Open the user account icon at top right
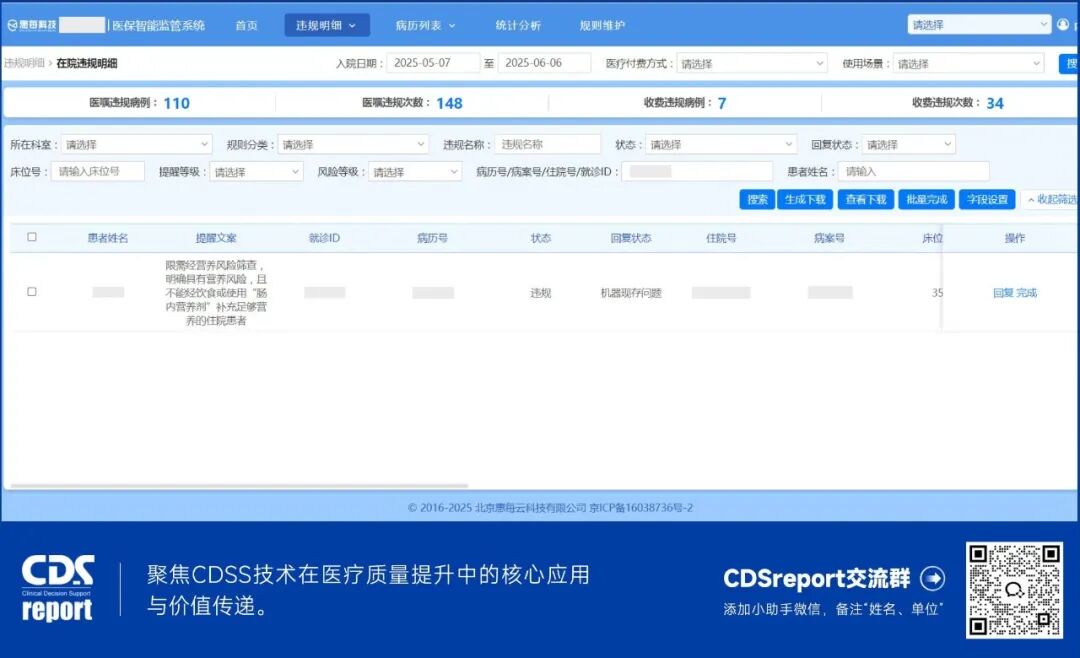This screenshot has height=658, width=1080. [1063, 24]
